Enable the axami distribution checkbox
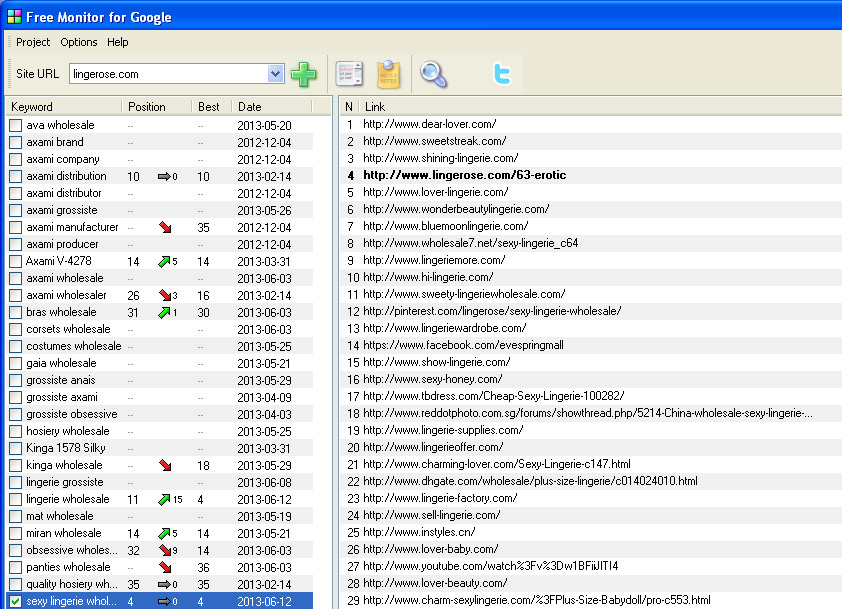The image size is (842, 609). [16, 176]
